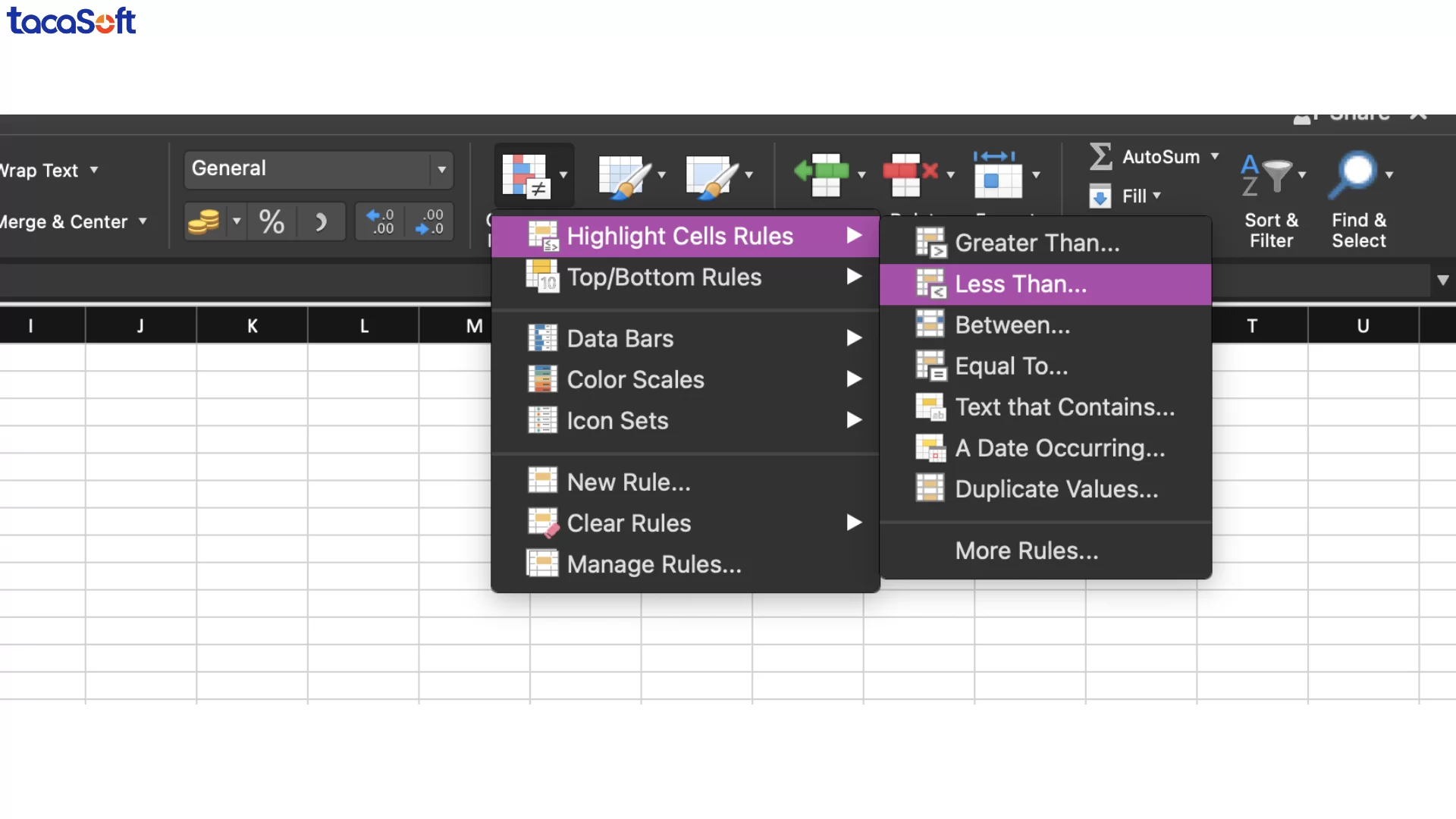
Task: Expand the Wrap Text dropdown
Action: [95, 170]
